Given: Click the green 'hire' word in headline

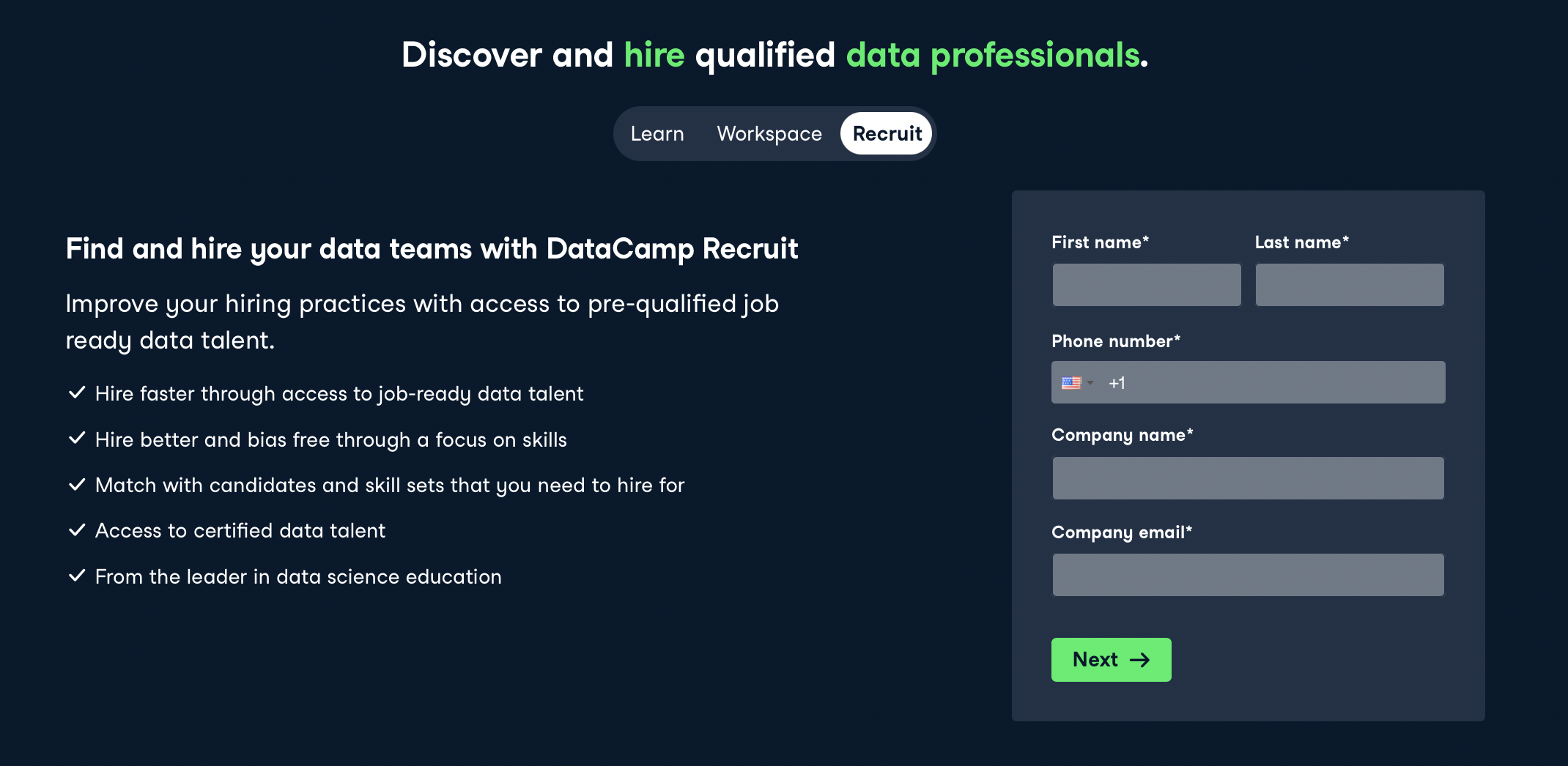Looking at the screenshot, I should (x=654, y=55).
